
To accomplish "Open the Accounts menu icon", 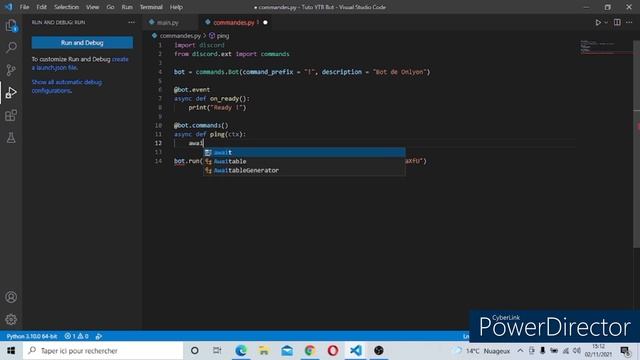I will [11, 297].
